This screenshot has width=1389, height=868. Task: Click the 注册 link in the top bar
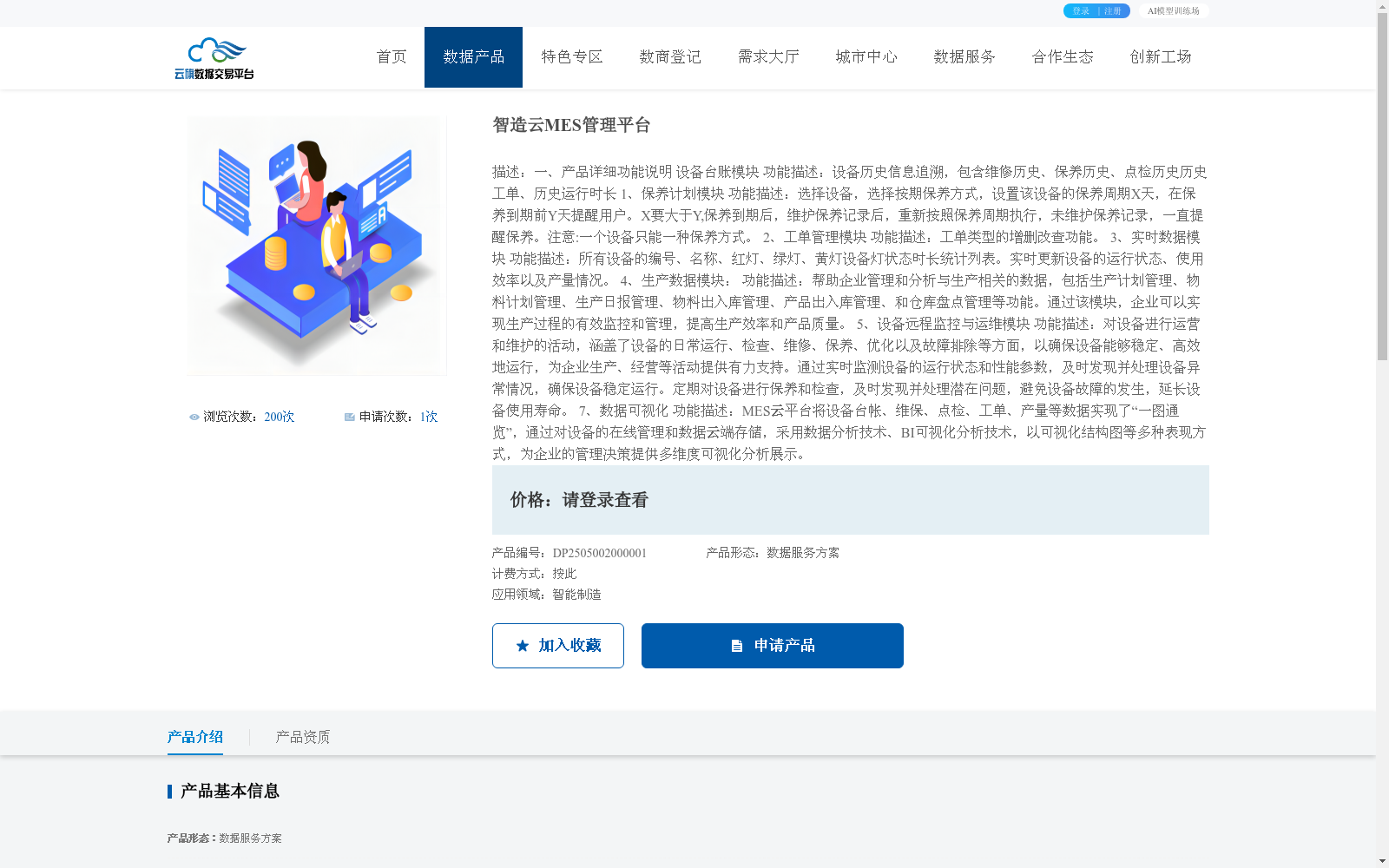(1113, 11)
